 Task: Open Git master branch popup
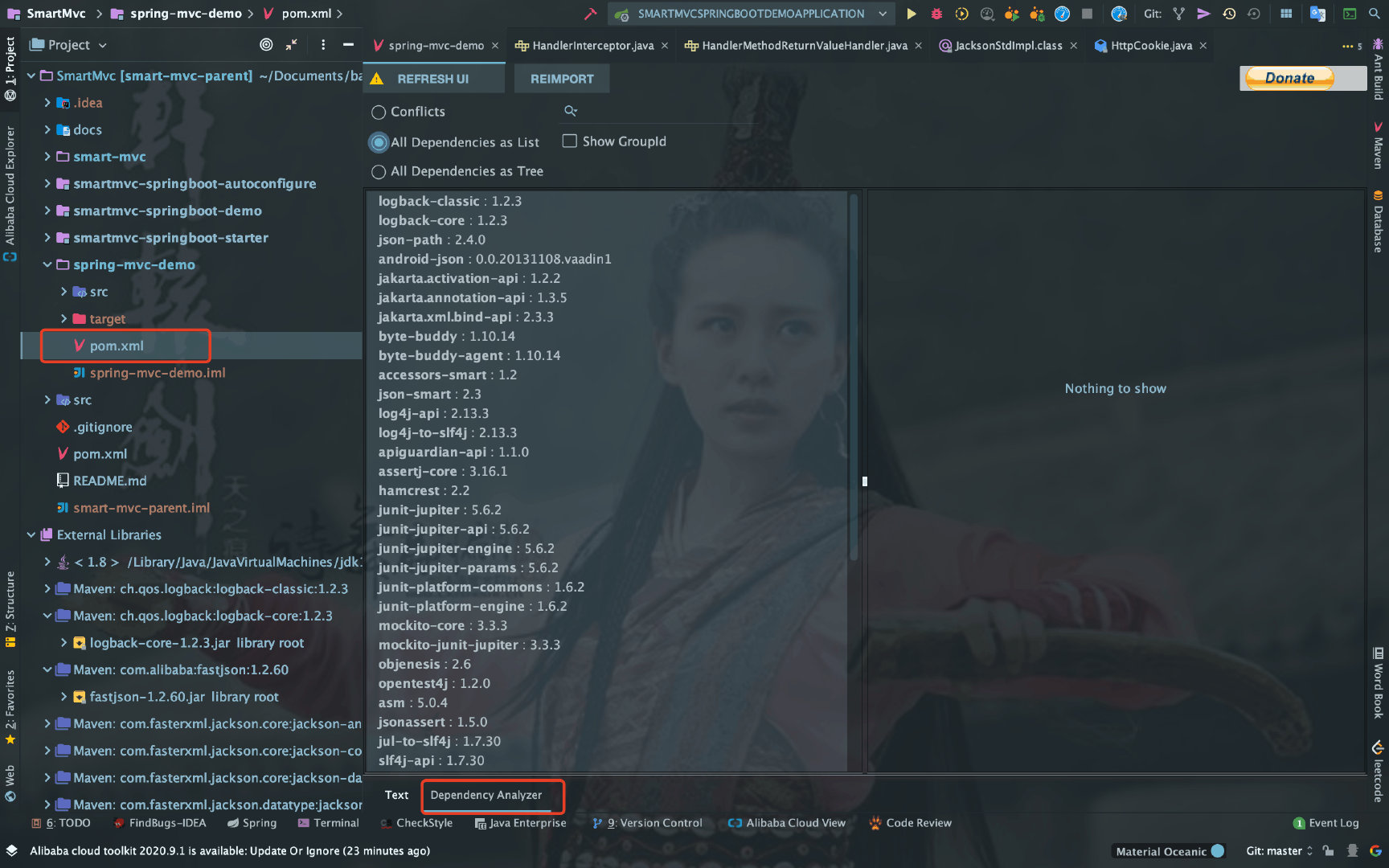click(x=1279, y=851)
